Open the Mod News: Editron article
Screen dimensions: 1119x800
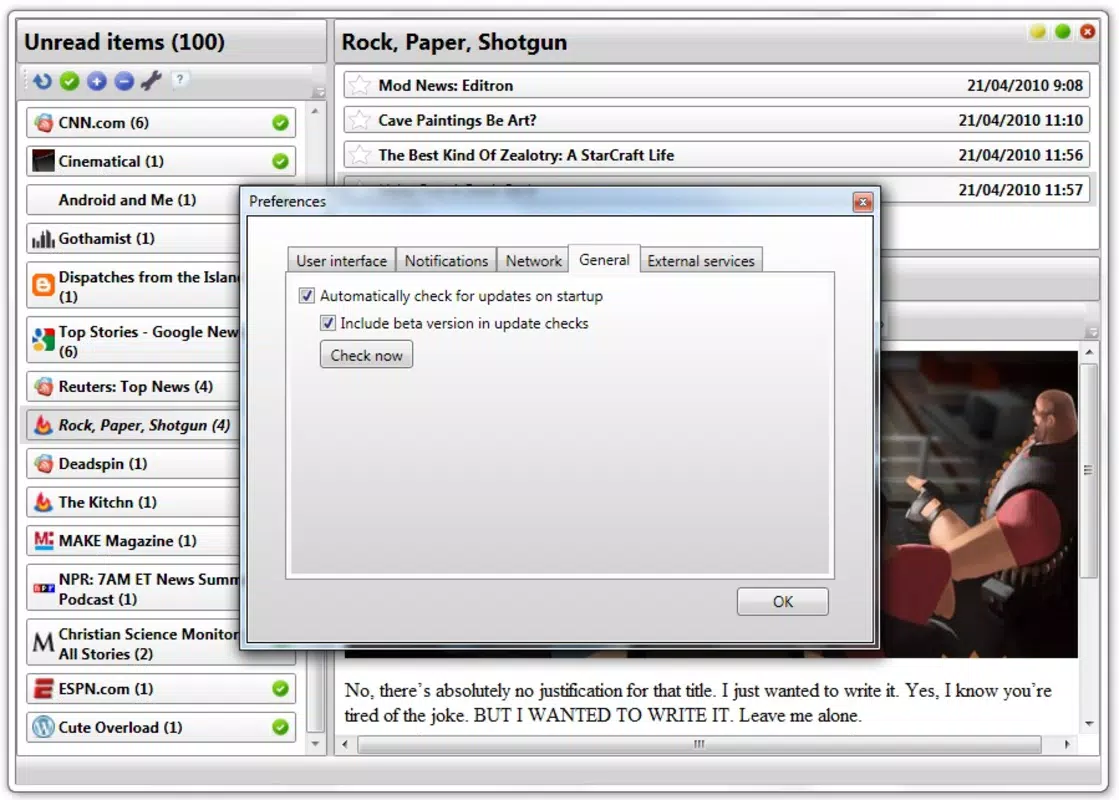click(717, 86)
